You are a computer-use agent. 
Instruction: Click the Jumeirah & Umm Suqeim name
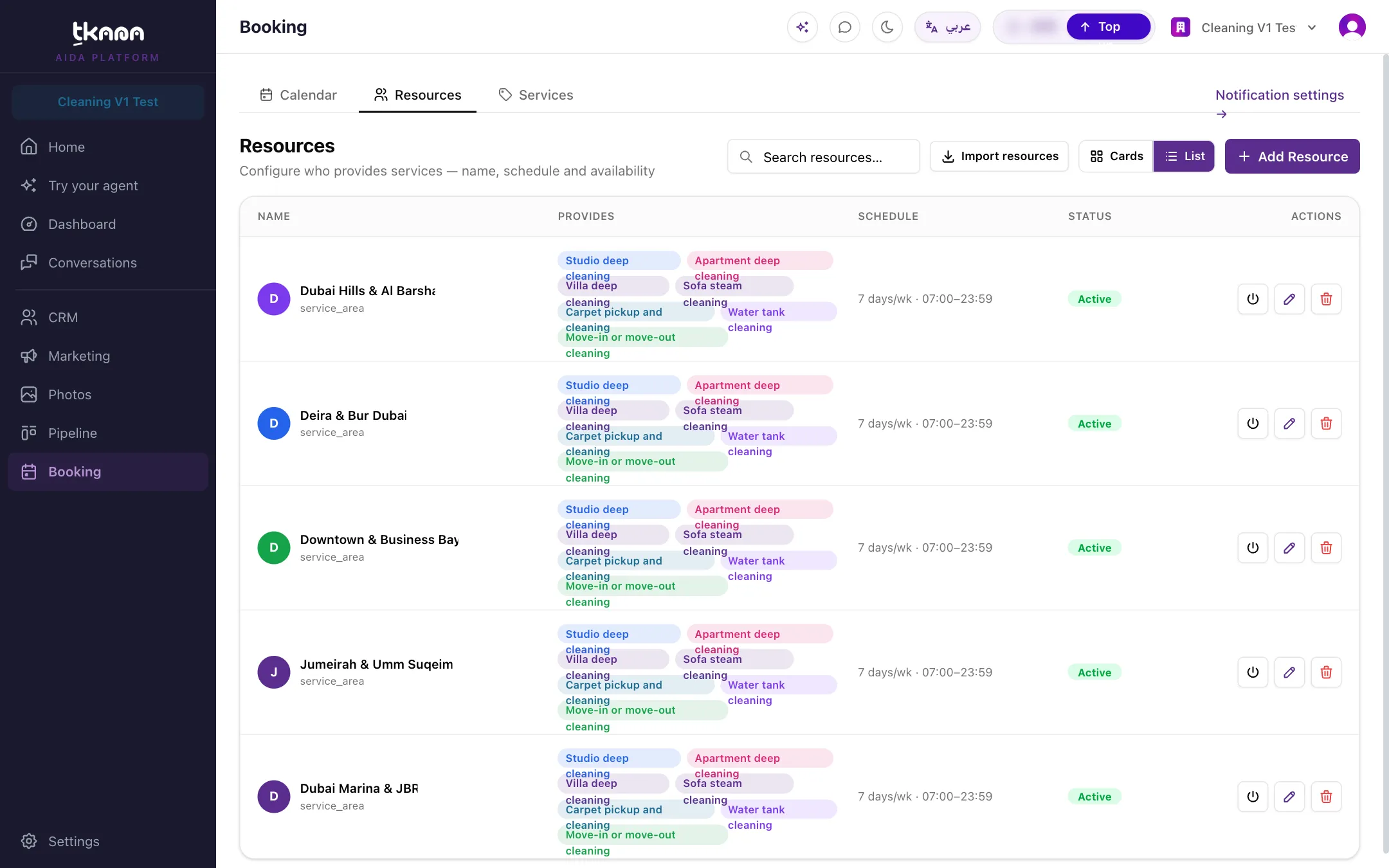click(x=376, y=664)
